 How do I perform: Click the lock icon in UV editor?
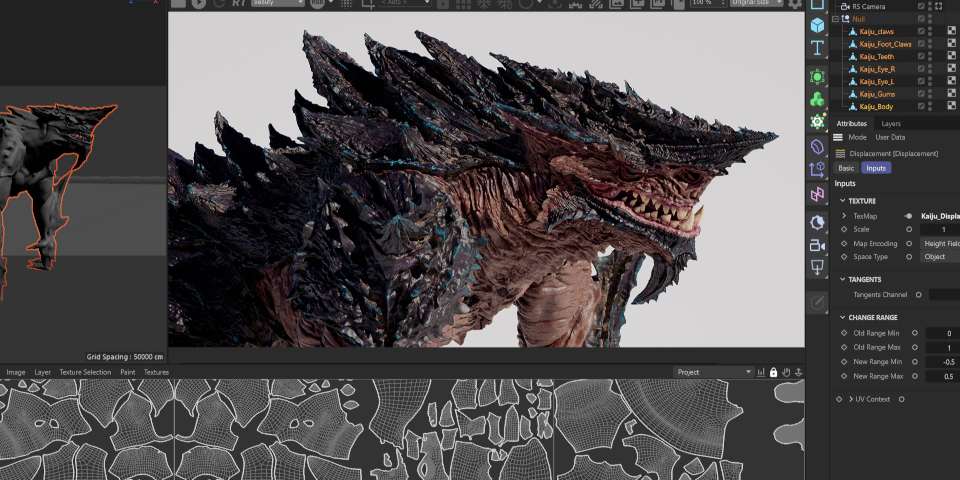pyautogui.click(x=773, y=372)
